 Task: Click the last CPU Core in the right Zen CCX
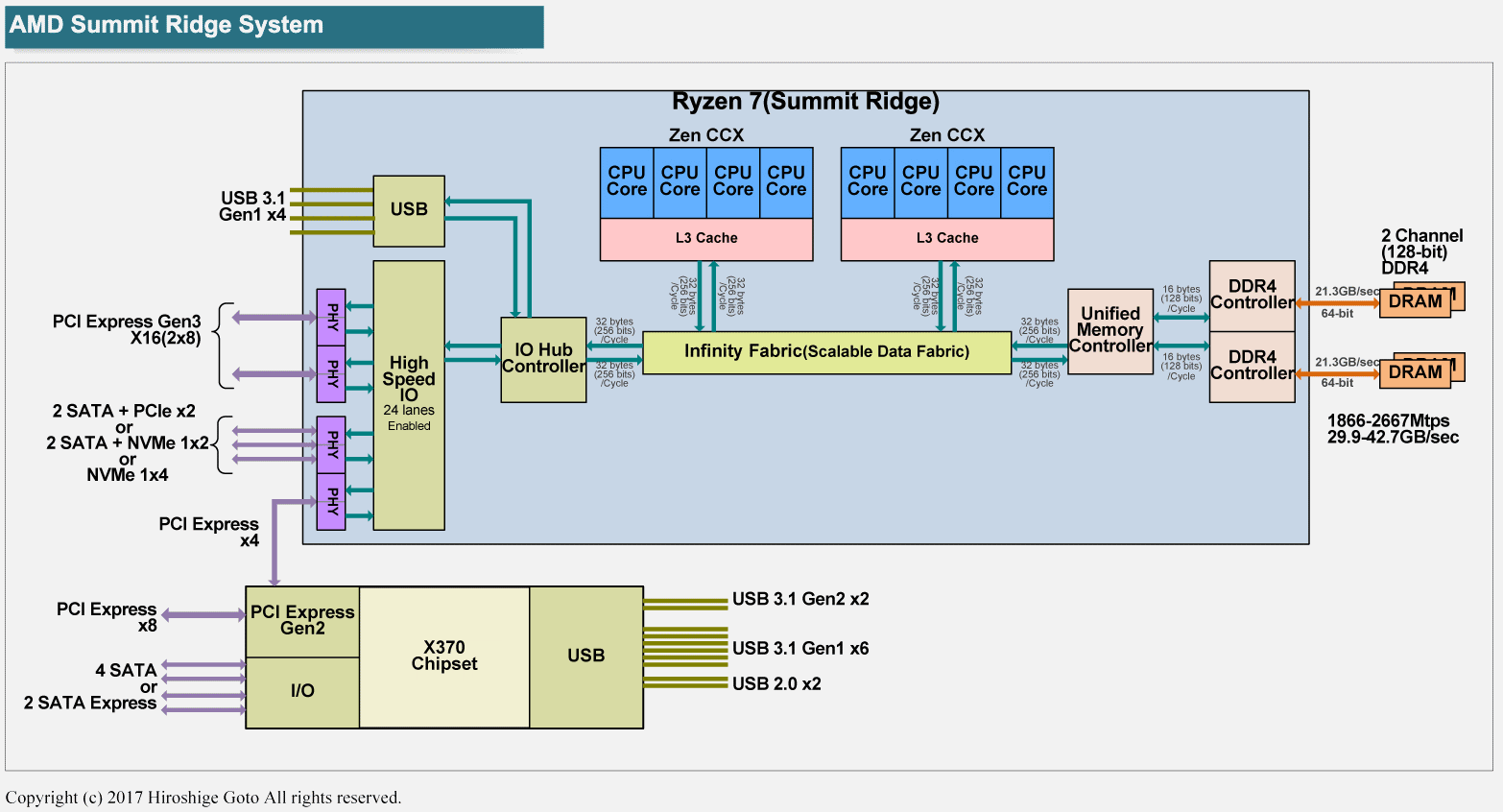(x=1027, y=182)
